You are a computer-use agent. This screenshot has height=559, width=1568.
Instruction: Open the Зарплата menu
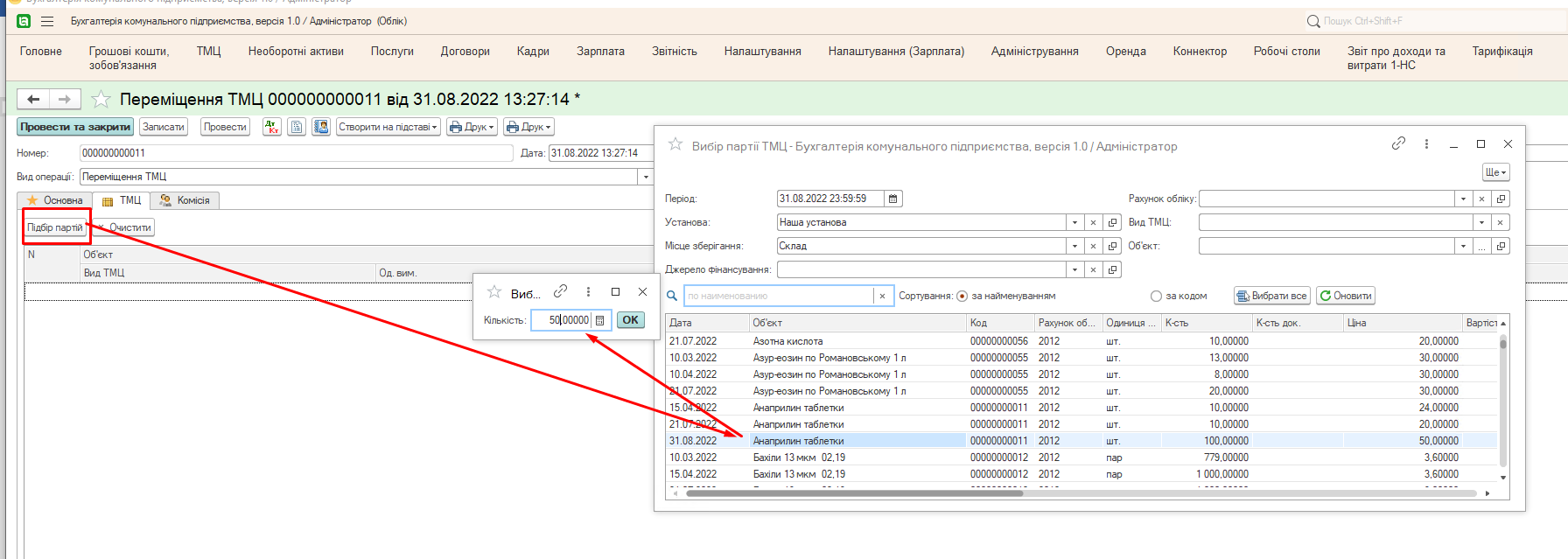(600, 52)
